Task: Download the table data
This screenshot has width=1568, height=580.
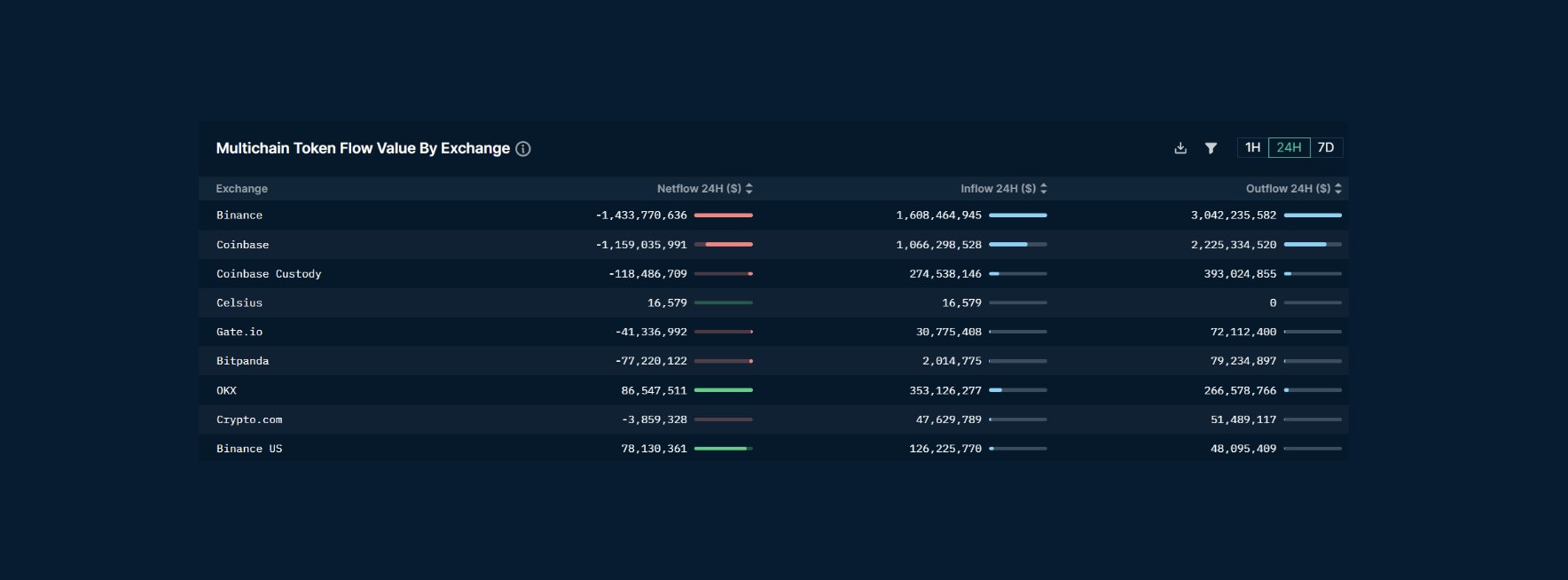Action: click(1180, 148)
